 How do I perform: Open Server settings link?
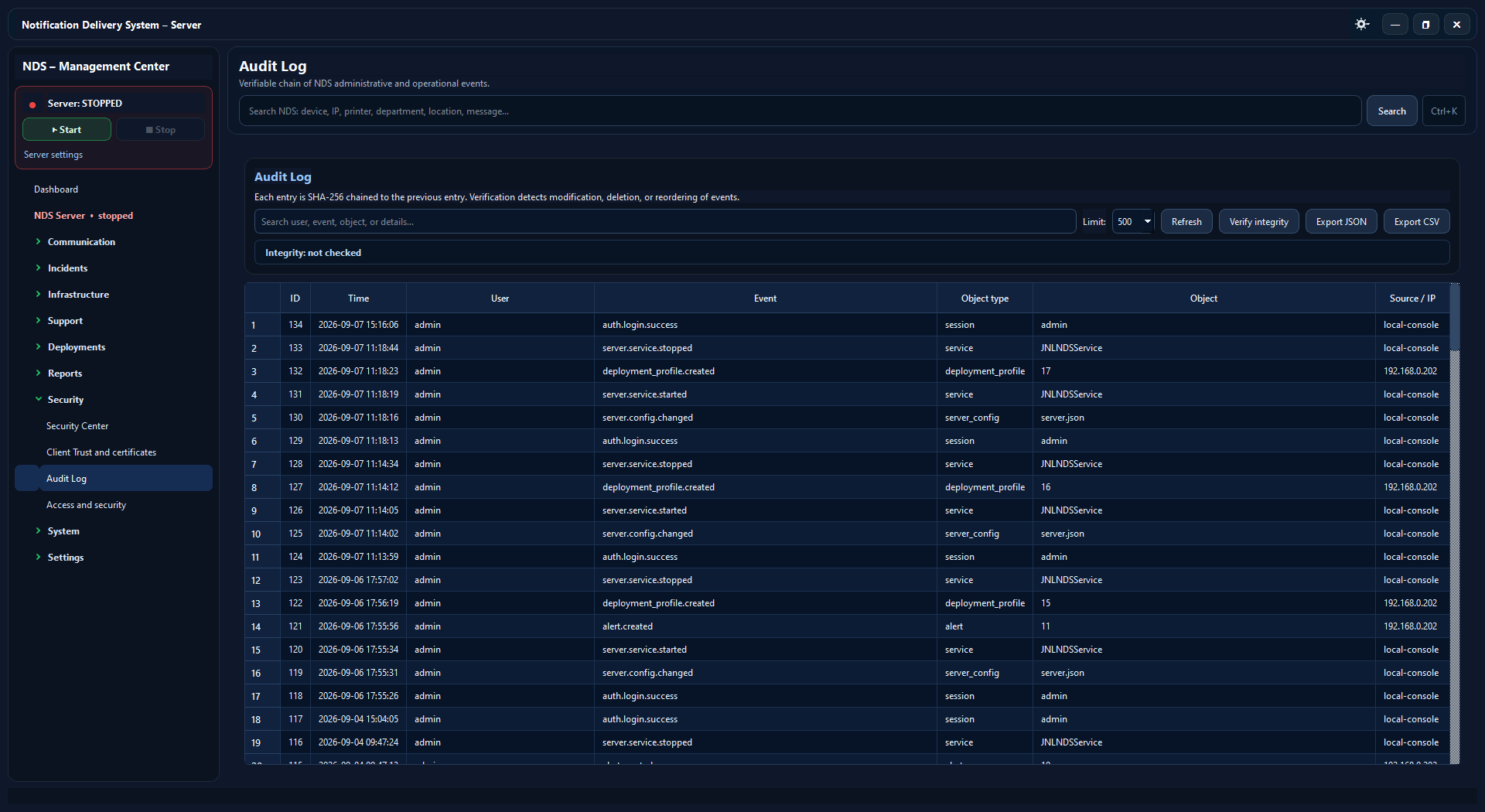(x=53, y=155)
